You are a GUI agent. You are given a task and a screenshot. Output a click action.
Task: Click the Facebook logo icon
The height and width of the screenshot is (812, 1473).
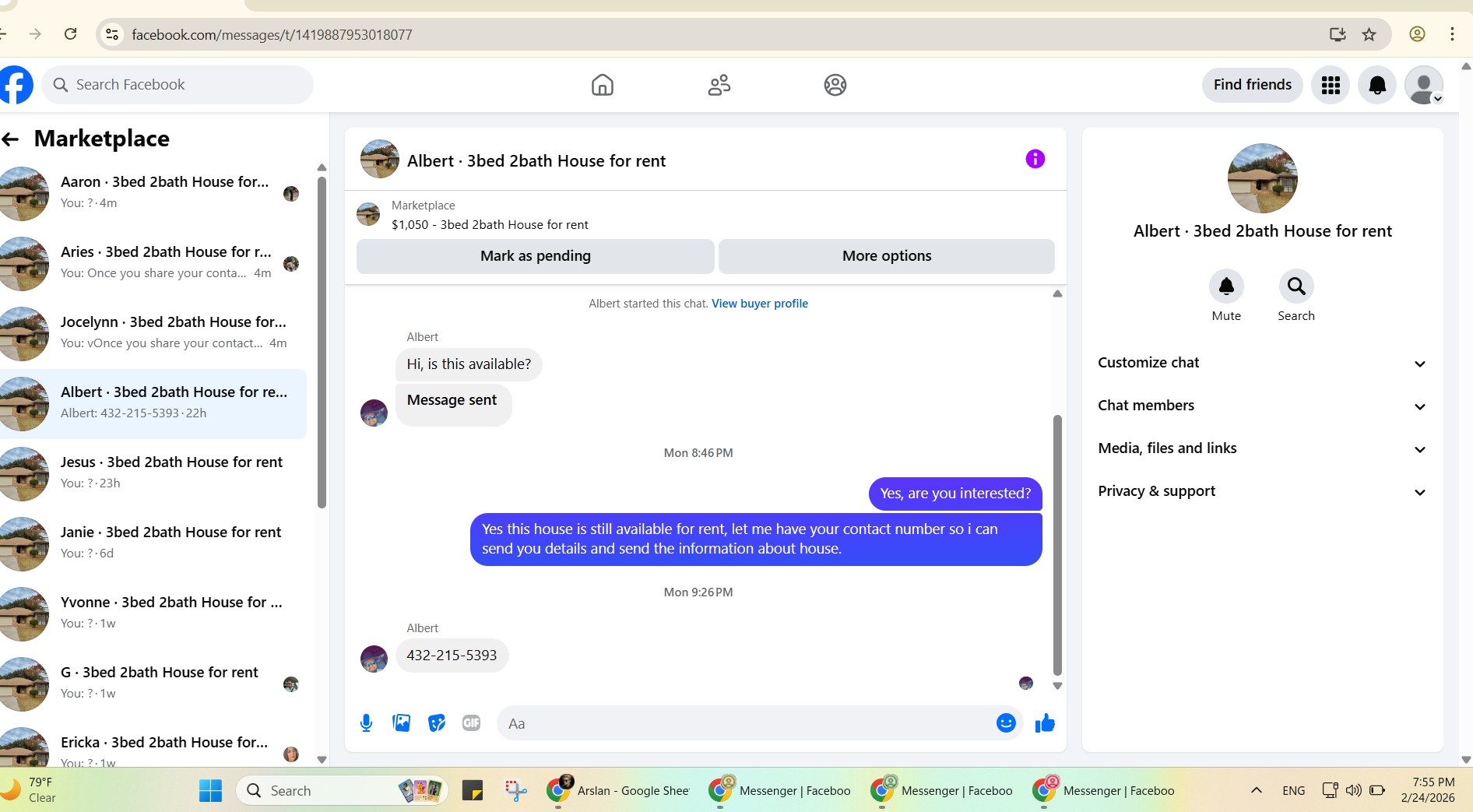coord(16,85)
